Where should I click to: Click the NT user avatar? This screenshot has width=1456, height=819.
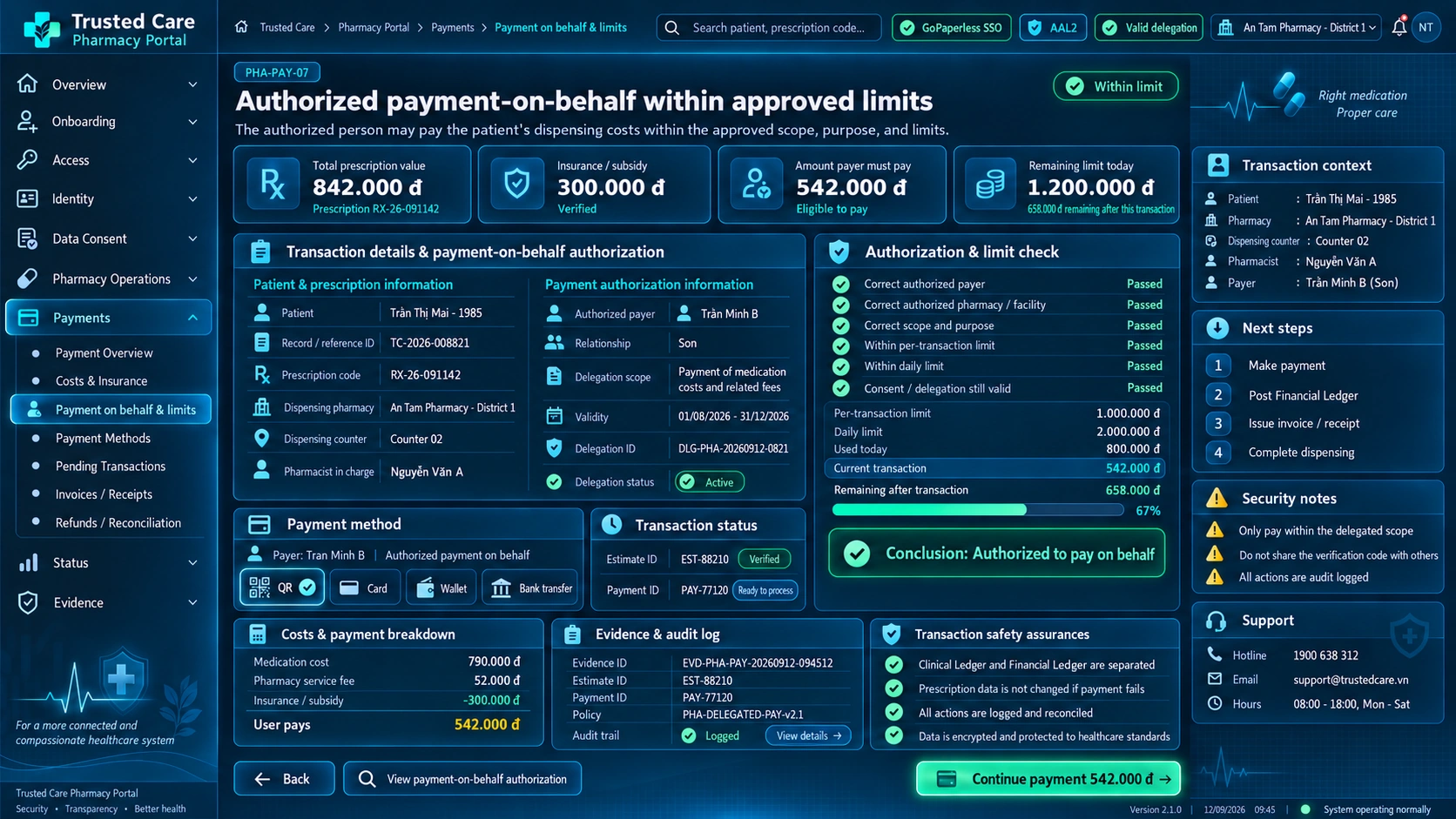pyautogui.click(x=1426, y=27)
